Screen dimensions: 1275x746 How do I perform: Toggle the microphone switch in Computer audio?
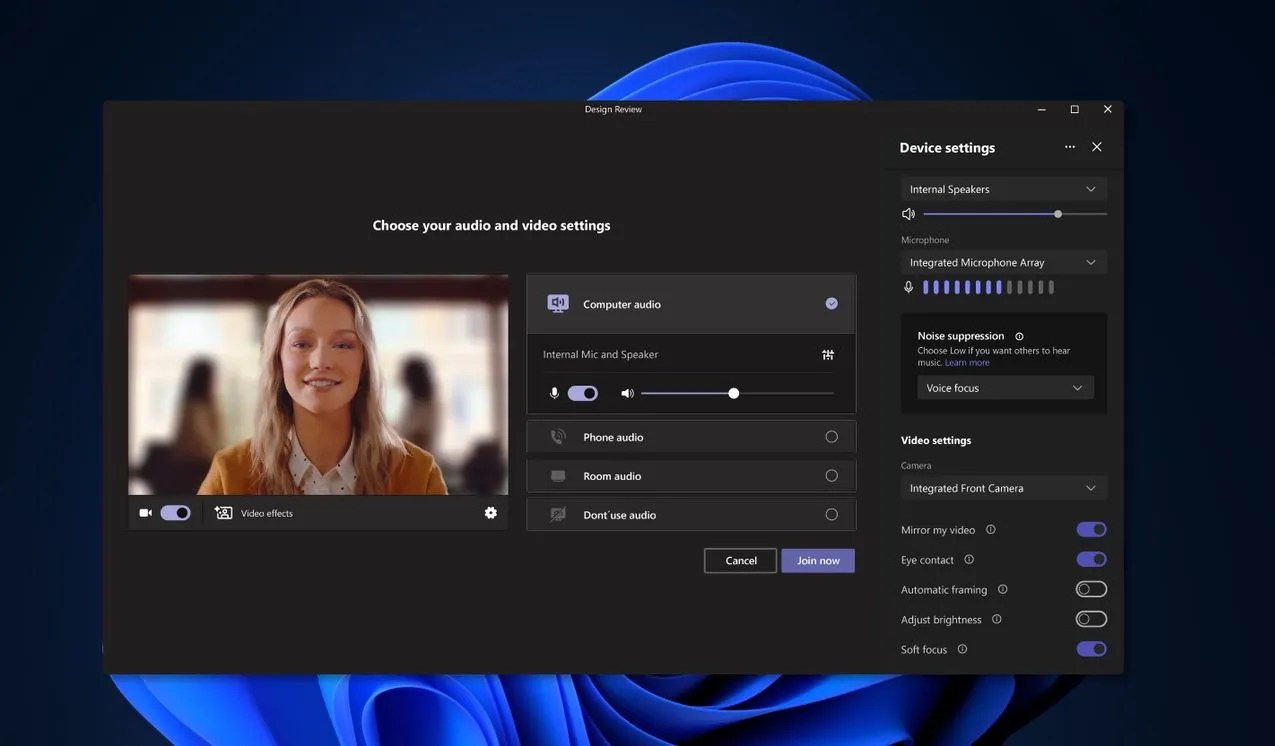pos(583,394)
